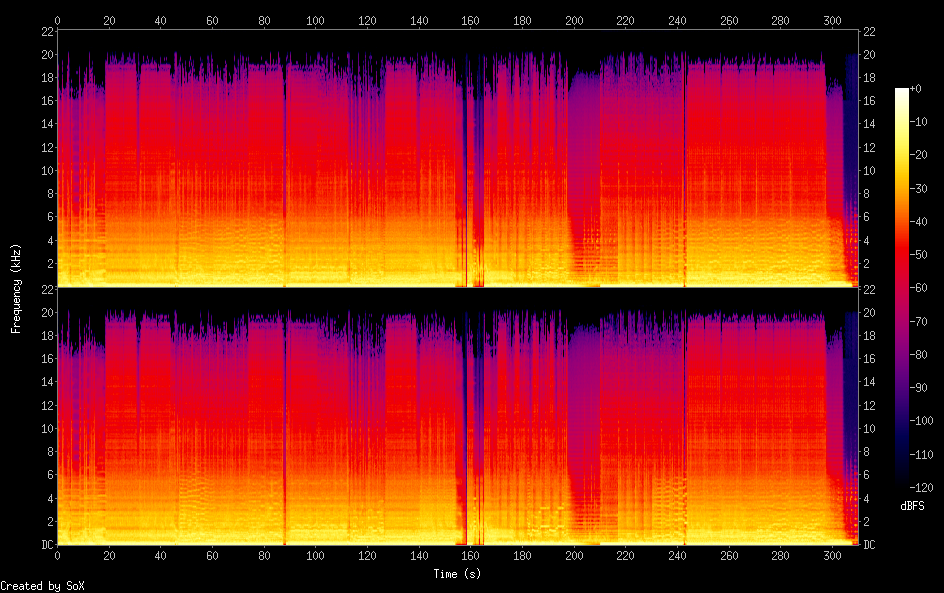This screenshot has width=944, height=593.
Task: Click the 0 tick on the top time axis
Action: pos(57,20)
